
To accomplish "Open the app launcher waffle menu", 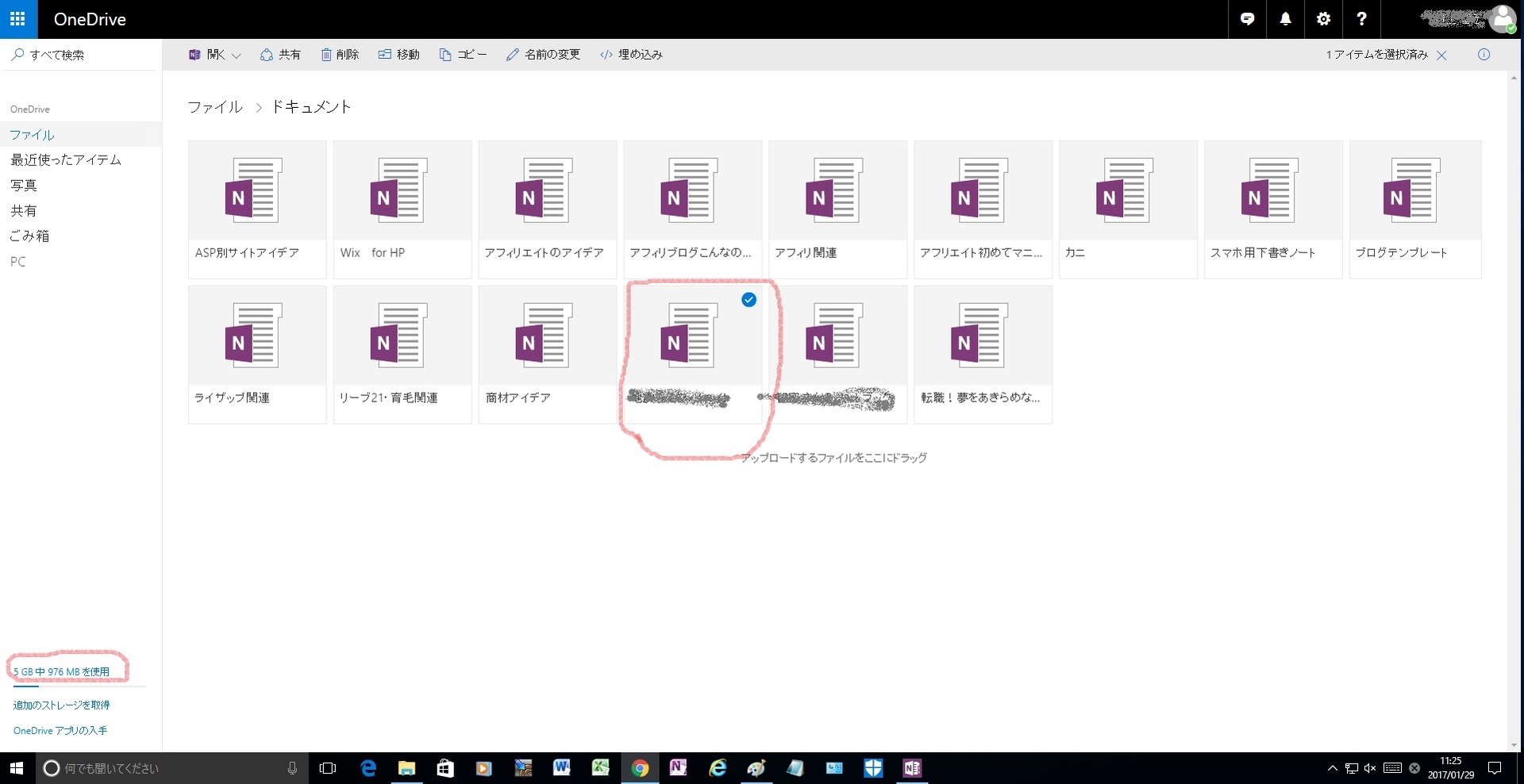I will tap(18, 19).
